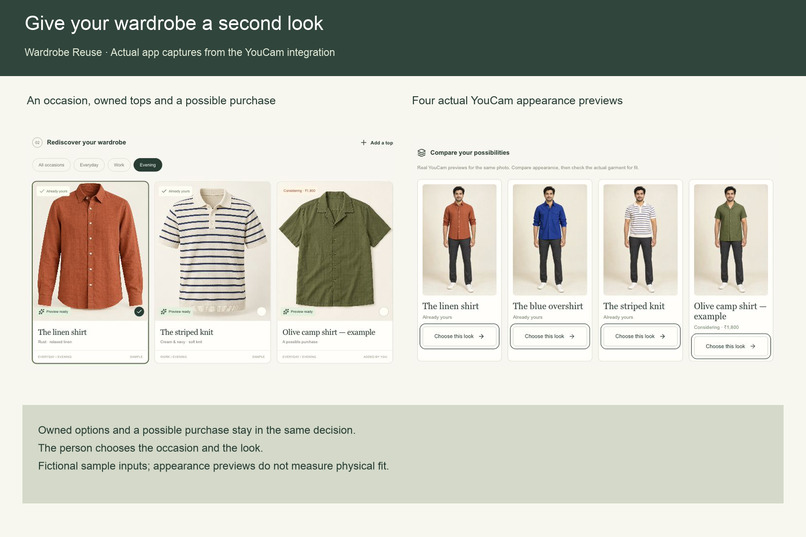
Task: Click the title The striped knit on the wardrobe card
Action: coord(187,332)
